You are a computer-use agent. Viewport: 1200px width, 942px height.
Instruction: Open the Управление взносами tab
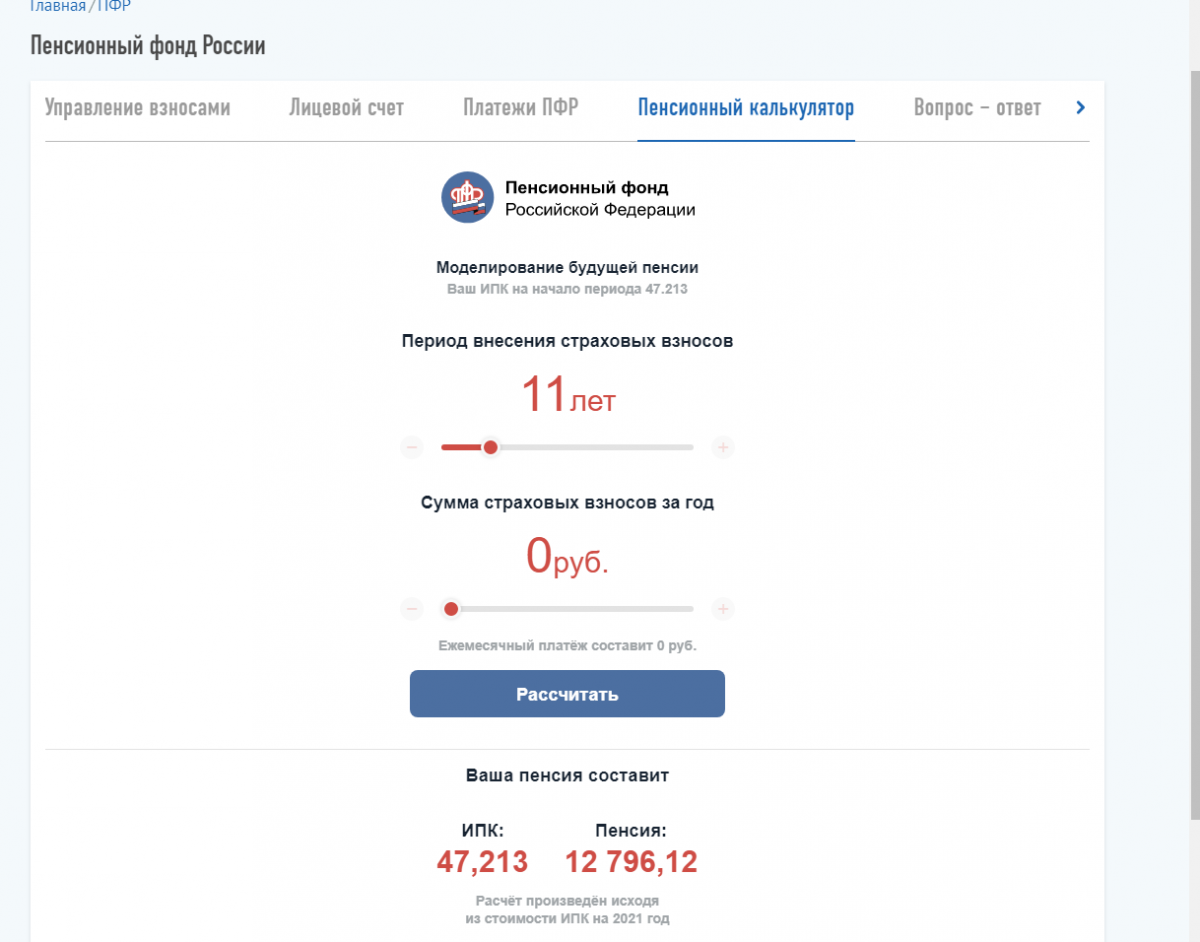click(138, 108)
